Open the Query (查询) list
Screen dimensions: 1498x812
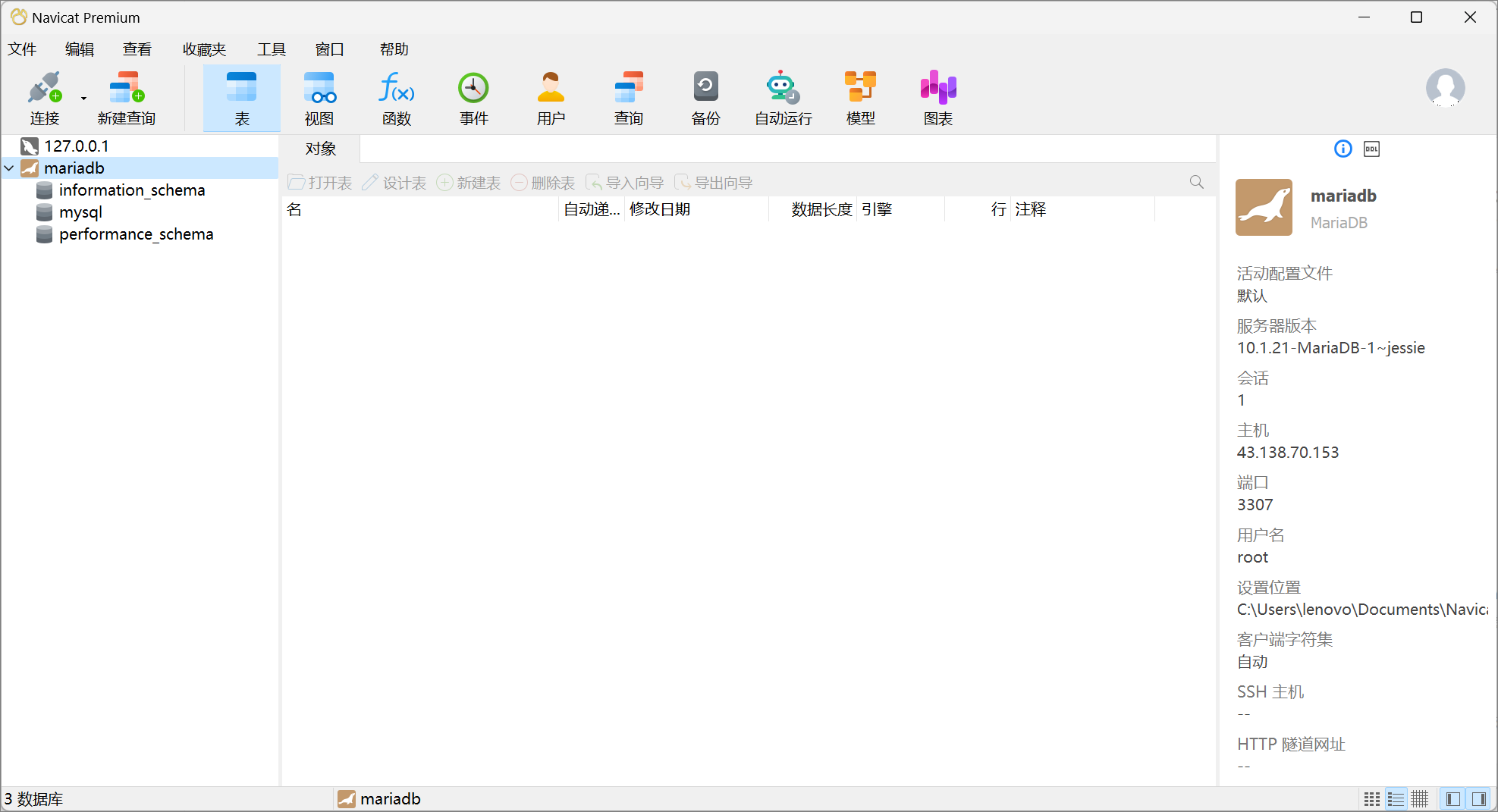click(629, 99)
